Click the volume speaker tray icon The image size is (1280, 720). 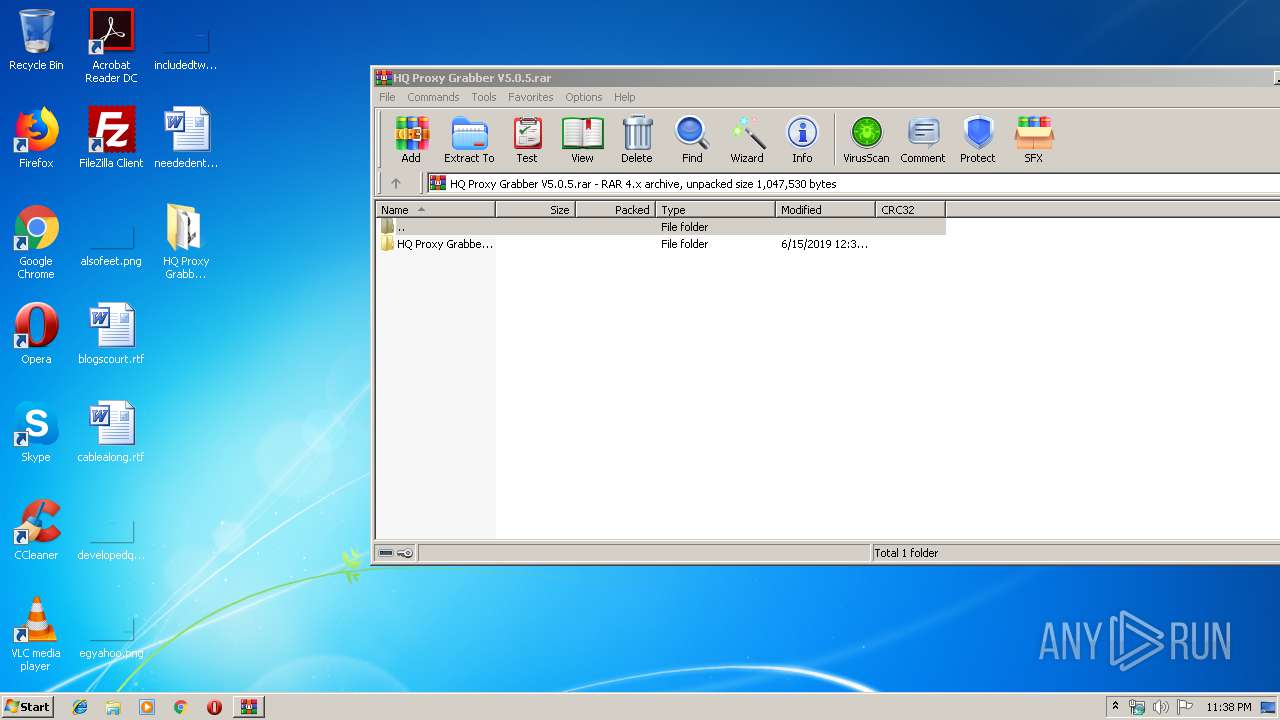click(x=1161, y=707)
